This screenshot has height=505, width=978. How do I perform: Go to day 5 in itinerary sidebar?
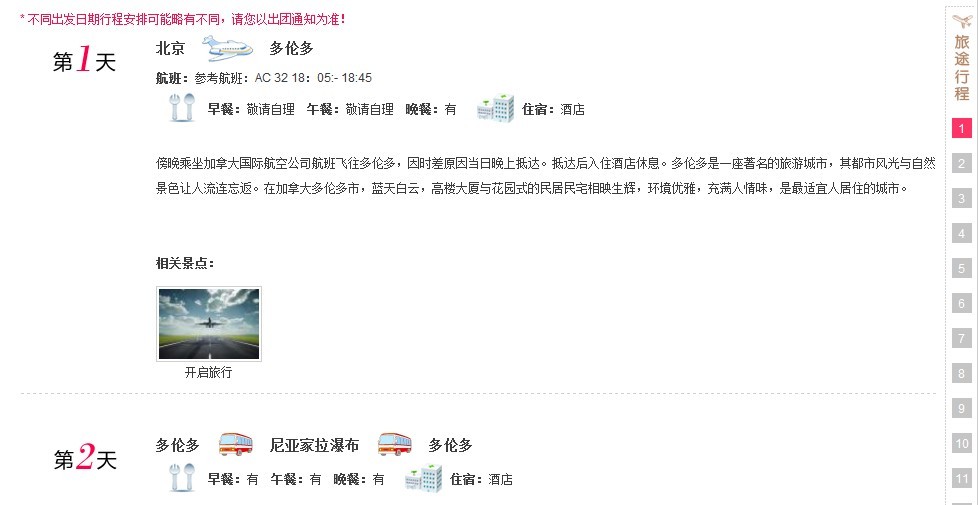962,268
